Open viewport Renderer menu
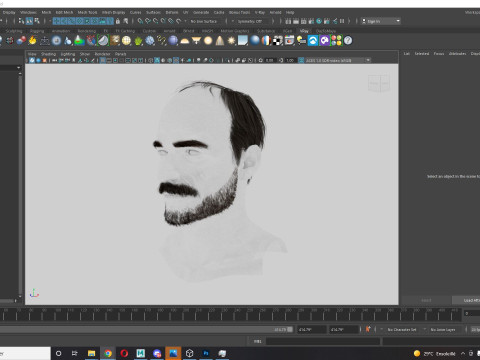 [x=102, y=54]
